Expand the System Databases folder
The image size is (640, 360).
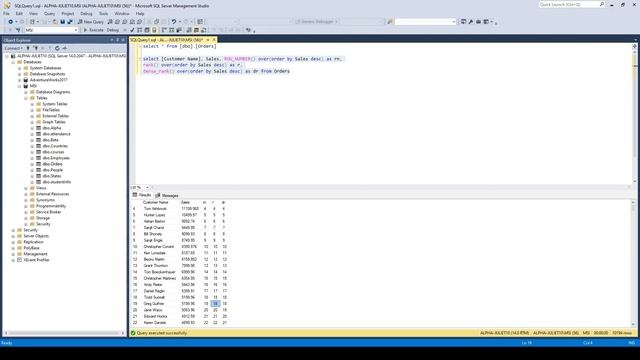click(x=20, y=68)
